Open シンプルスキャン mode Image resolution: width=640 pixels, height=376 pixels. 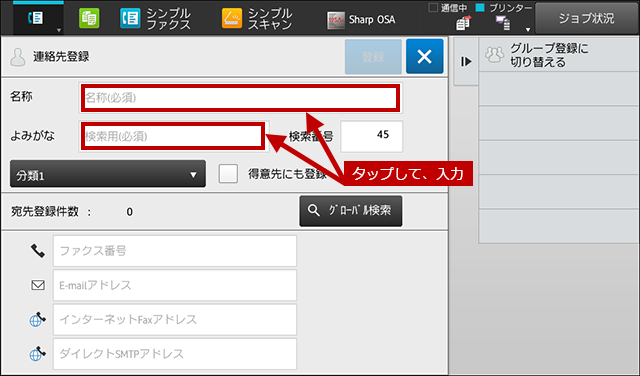[x=257, y=18]
